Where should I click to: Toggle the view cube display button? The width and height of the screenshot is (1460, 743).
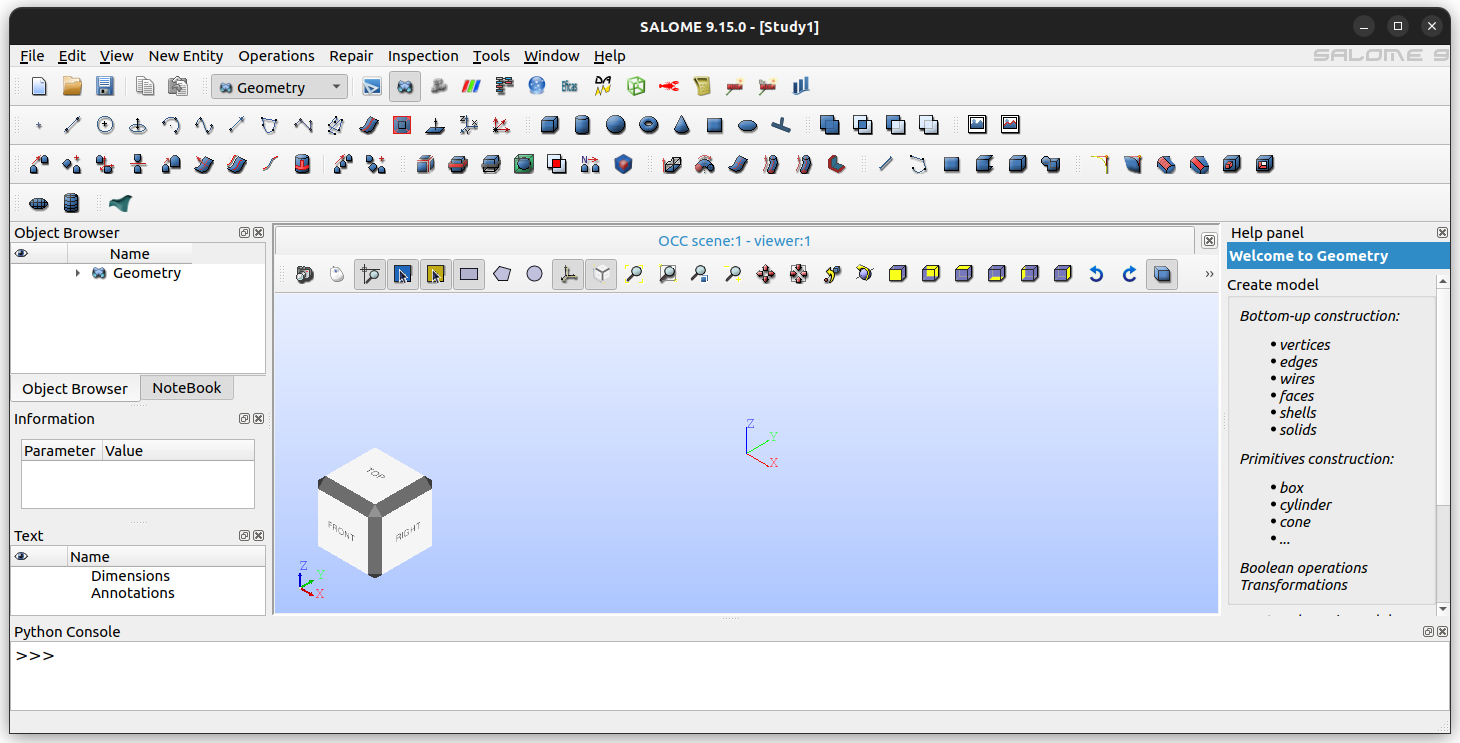(x=600, y=274)
